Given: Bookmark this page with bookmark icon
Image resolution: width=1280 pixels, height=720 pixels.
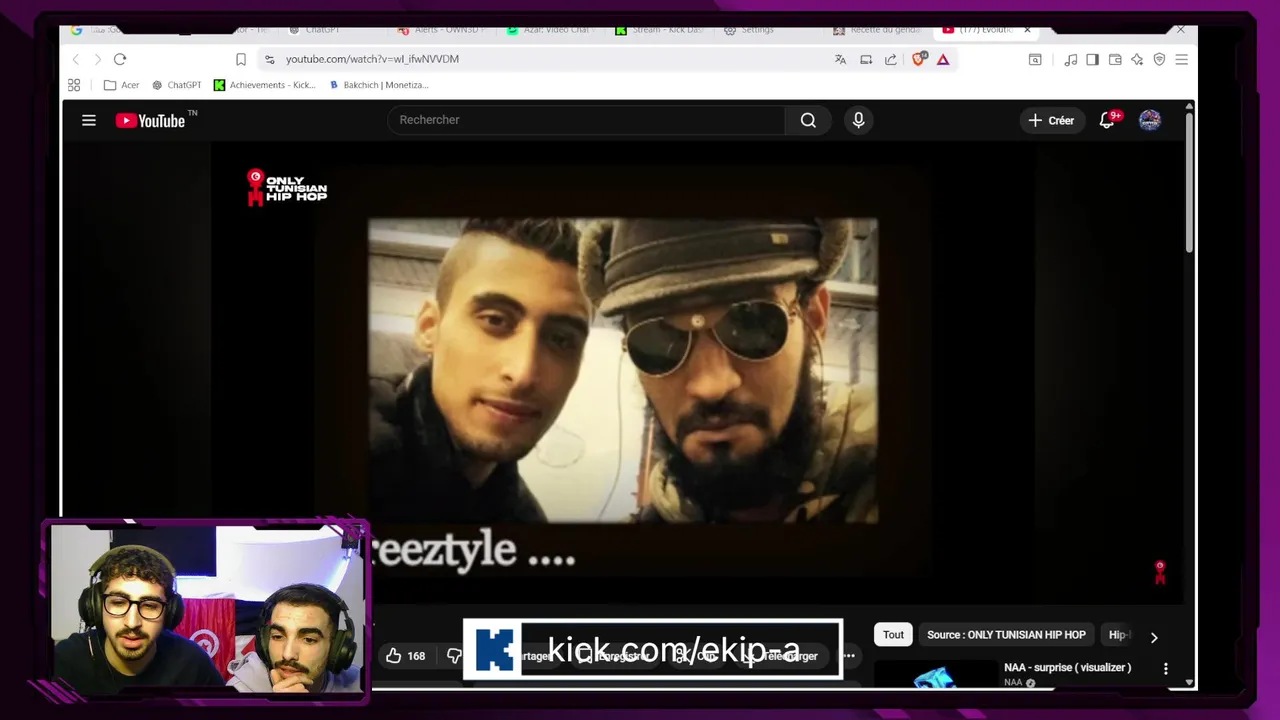Looking at the screenshot, I should point(241,59).
